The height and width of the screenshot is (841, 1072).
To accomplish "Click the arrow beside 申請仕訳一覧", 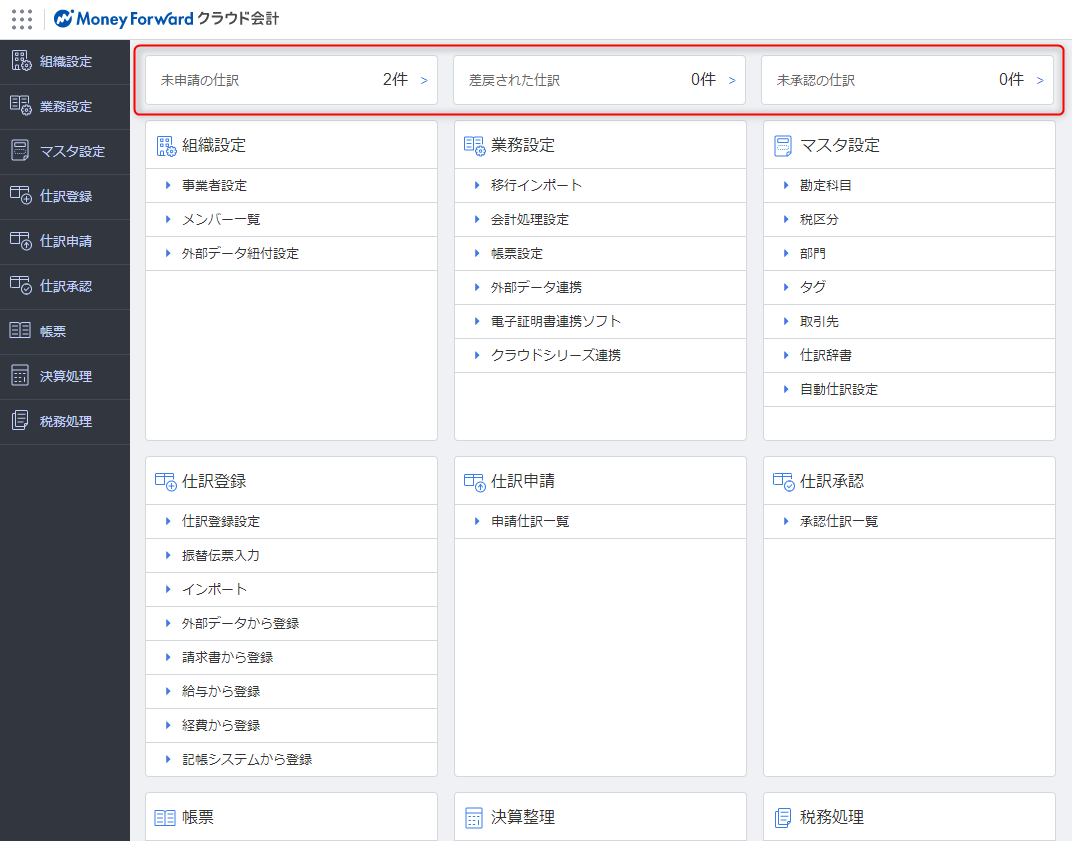I will tap(477, 521).
